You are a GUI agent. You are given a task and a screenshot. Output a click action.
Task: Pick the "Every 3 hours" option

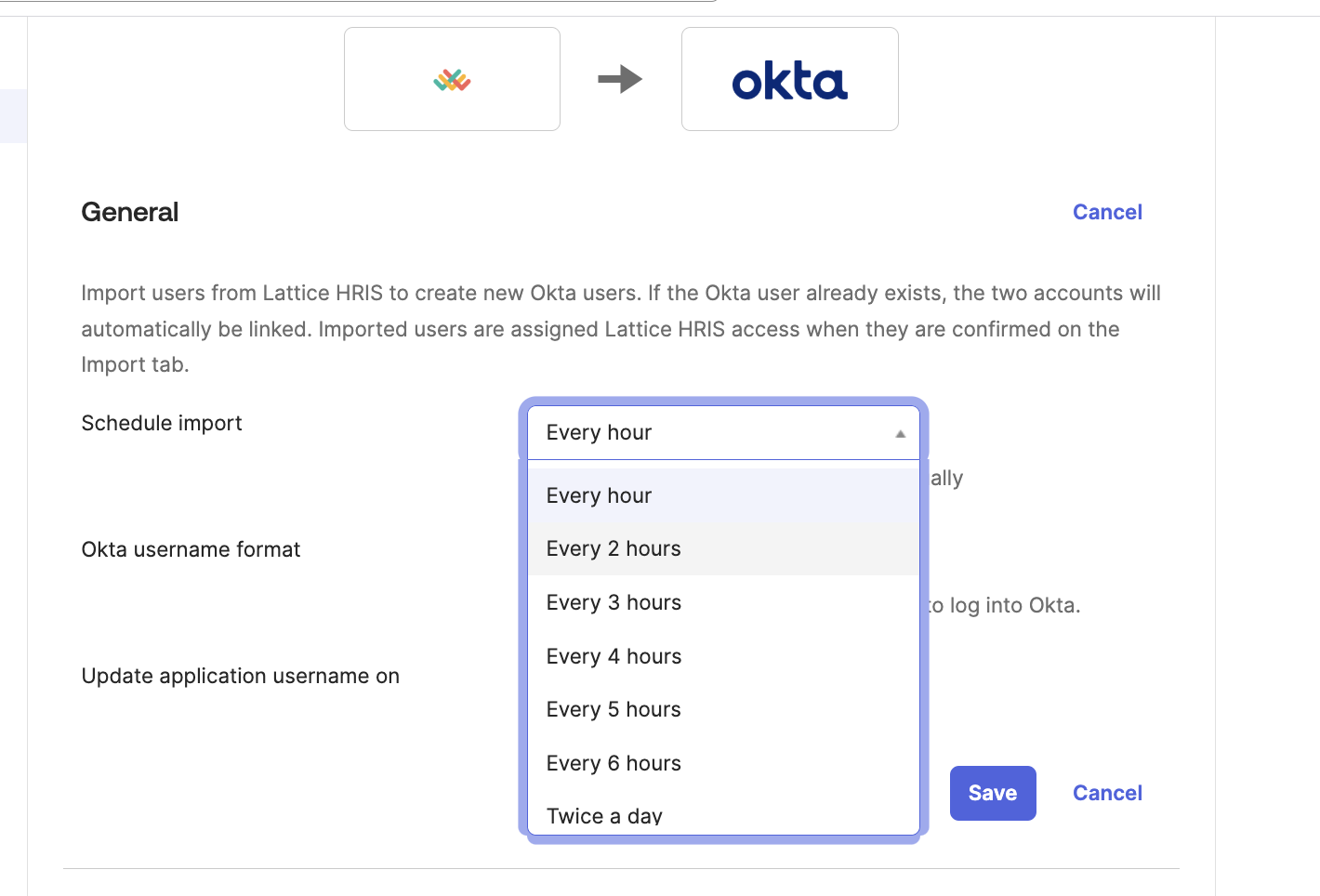723,602
